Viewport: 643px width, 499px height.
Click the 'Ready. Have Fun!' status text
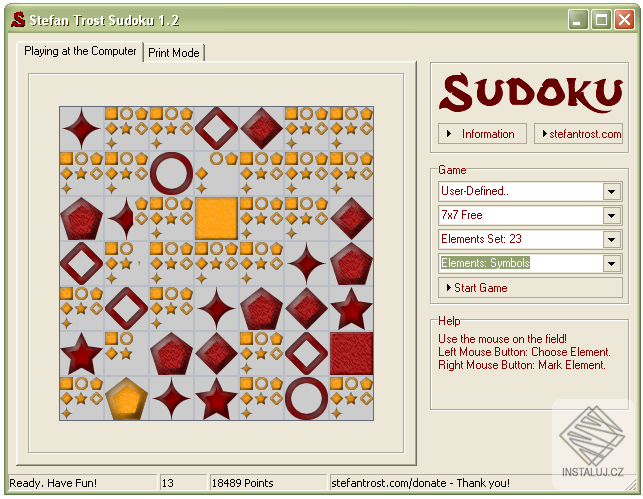53,483
